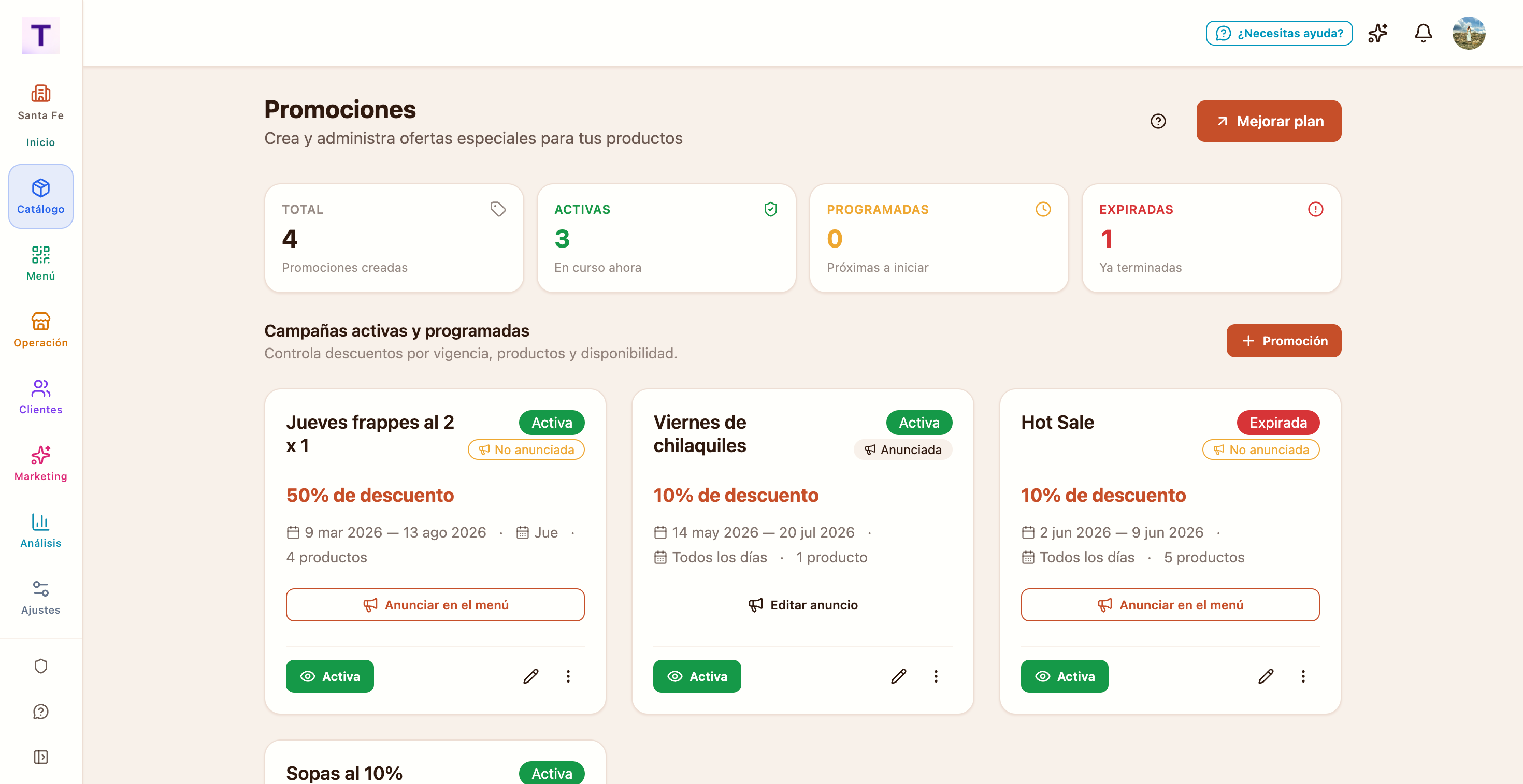
Task: Click Anunciar en el menú for Hot Sale
Action: pos(1170,604)
